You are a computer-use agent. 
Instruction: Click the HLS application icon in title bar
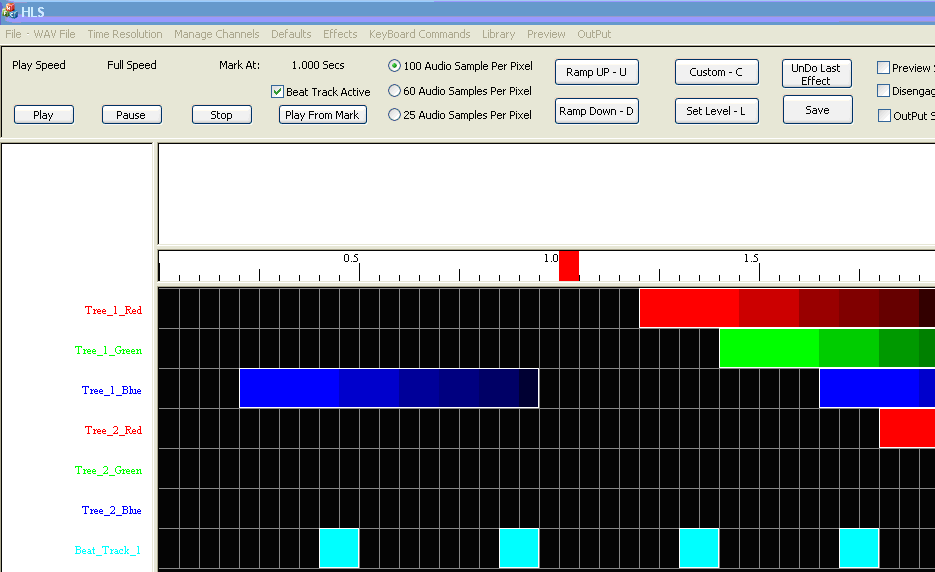pos(10,11)
